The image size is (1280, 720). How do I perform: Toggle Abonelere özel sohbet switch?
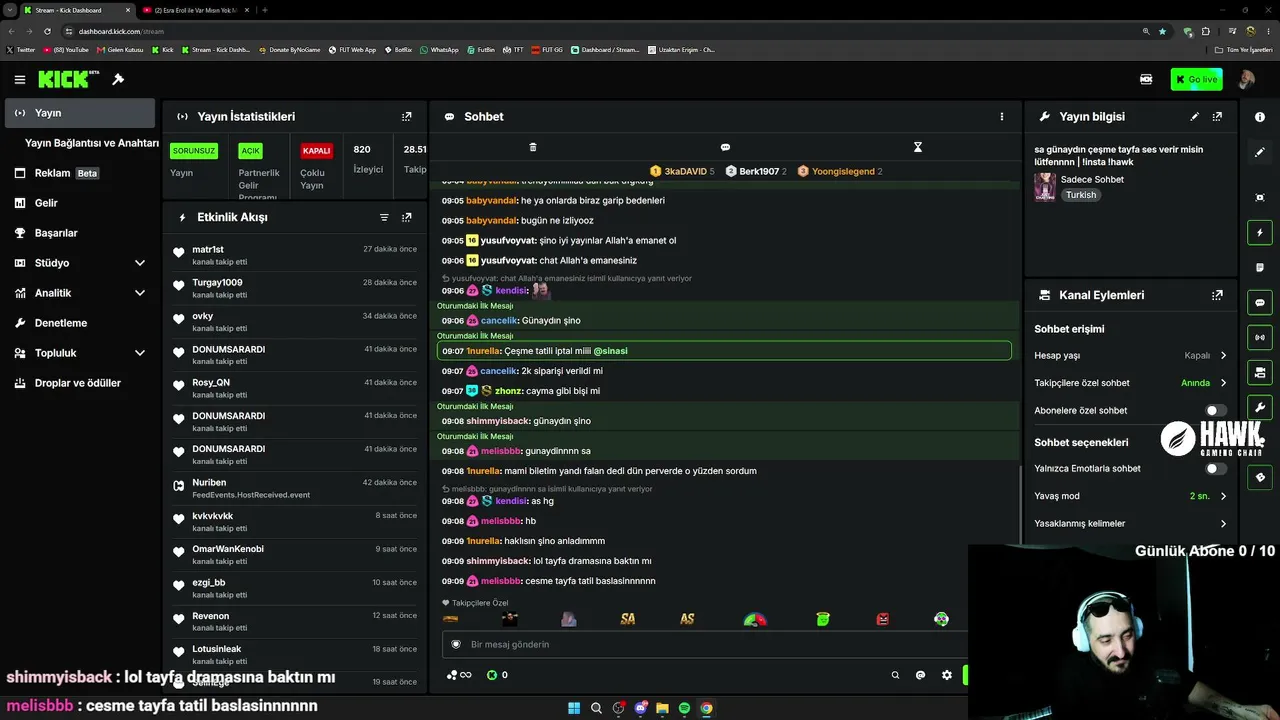click(1216, 410)
